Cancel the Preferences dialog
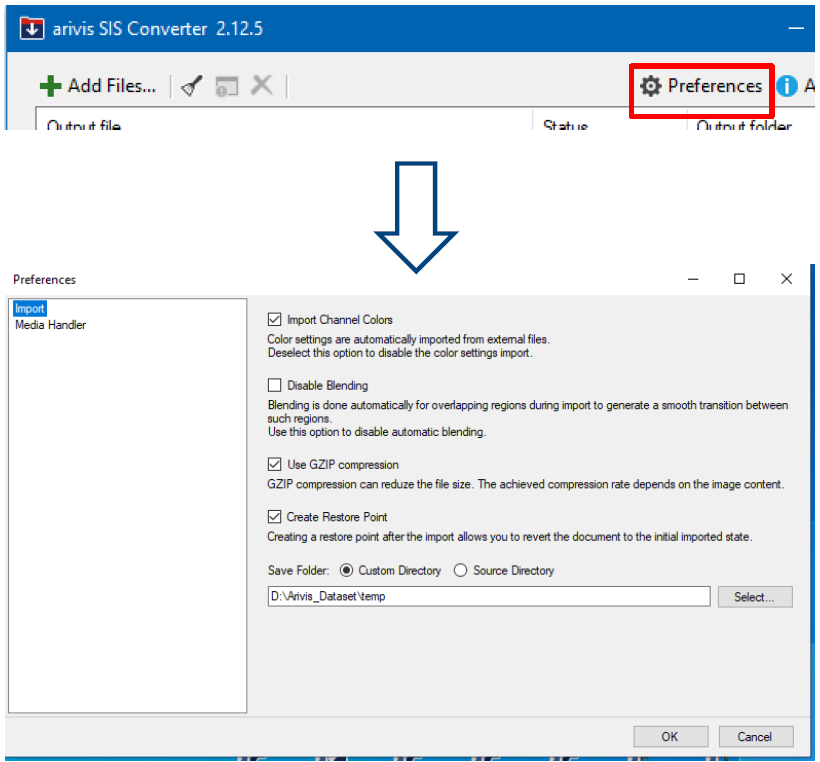 755,736
